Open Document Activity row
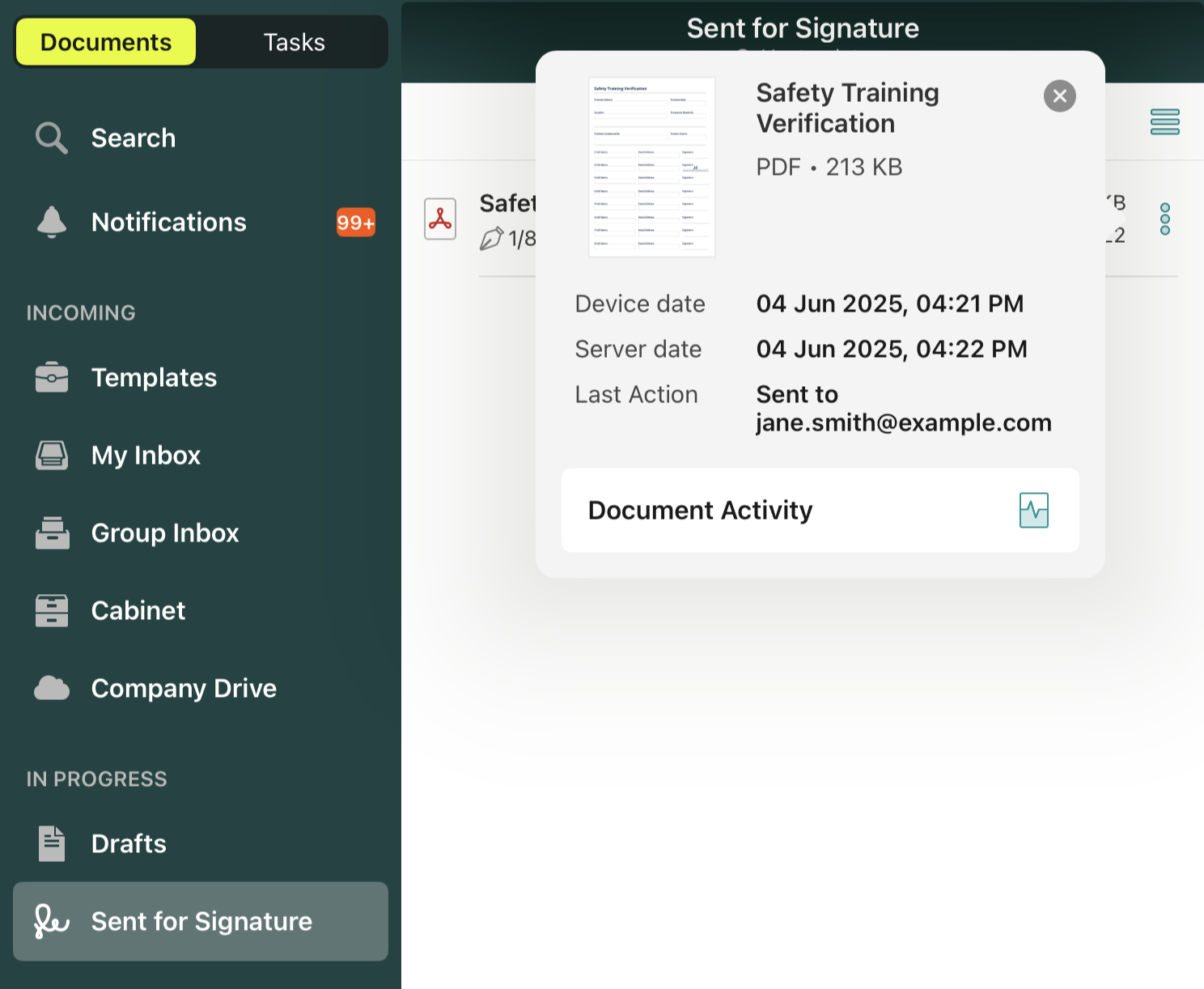The width and height of the screenshot is (1204, 989). pos(819,511)
